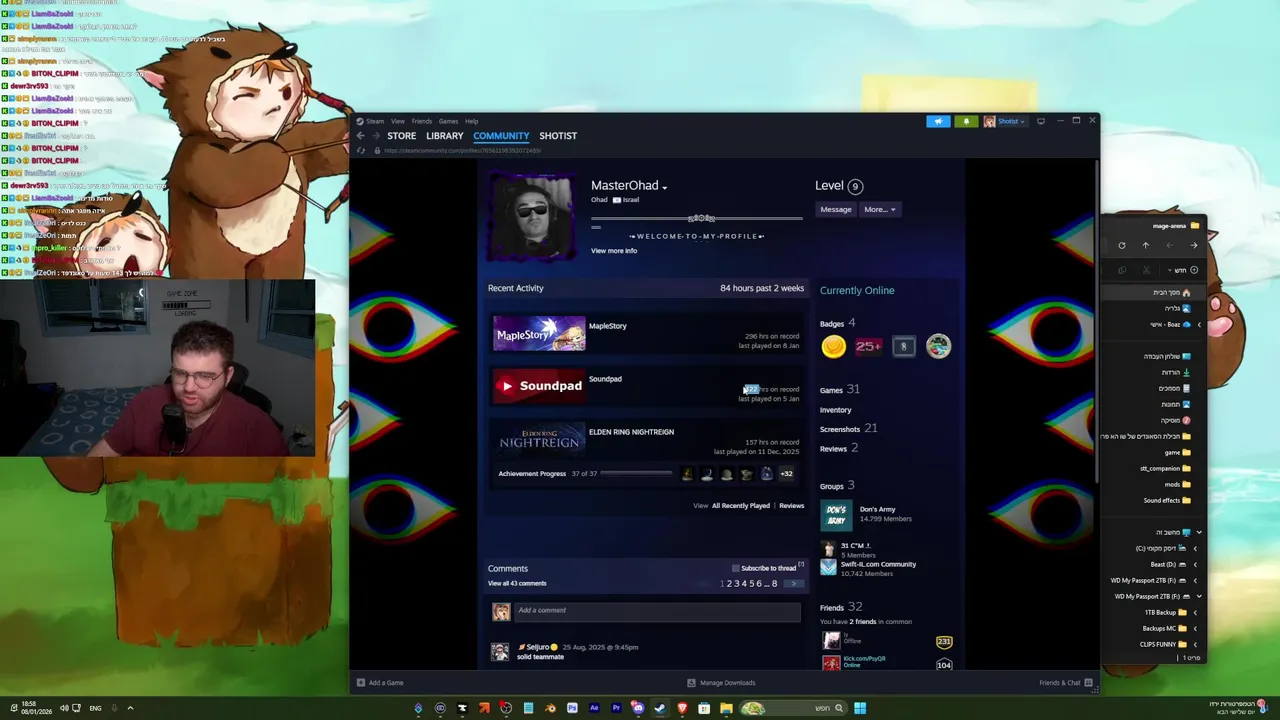The width and height of the screenshot is (1280, 720).
Task: Open All Recently Played link
Action: click(741, 506)
